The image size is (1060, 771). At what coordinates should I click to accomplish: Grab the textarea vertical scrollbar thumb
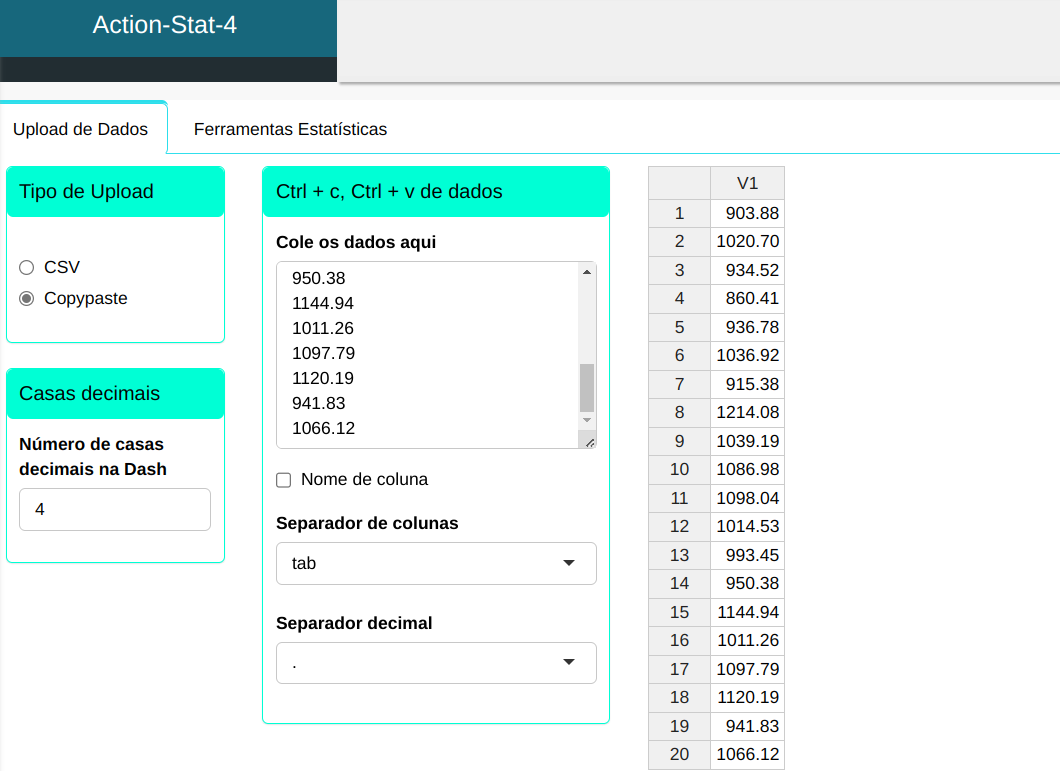pyautogui.click(x=587, y=387)
